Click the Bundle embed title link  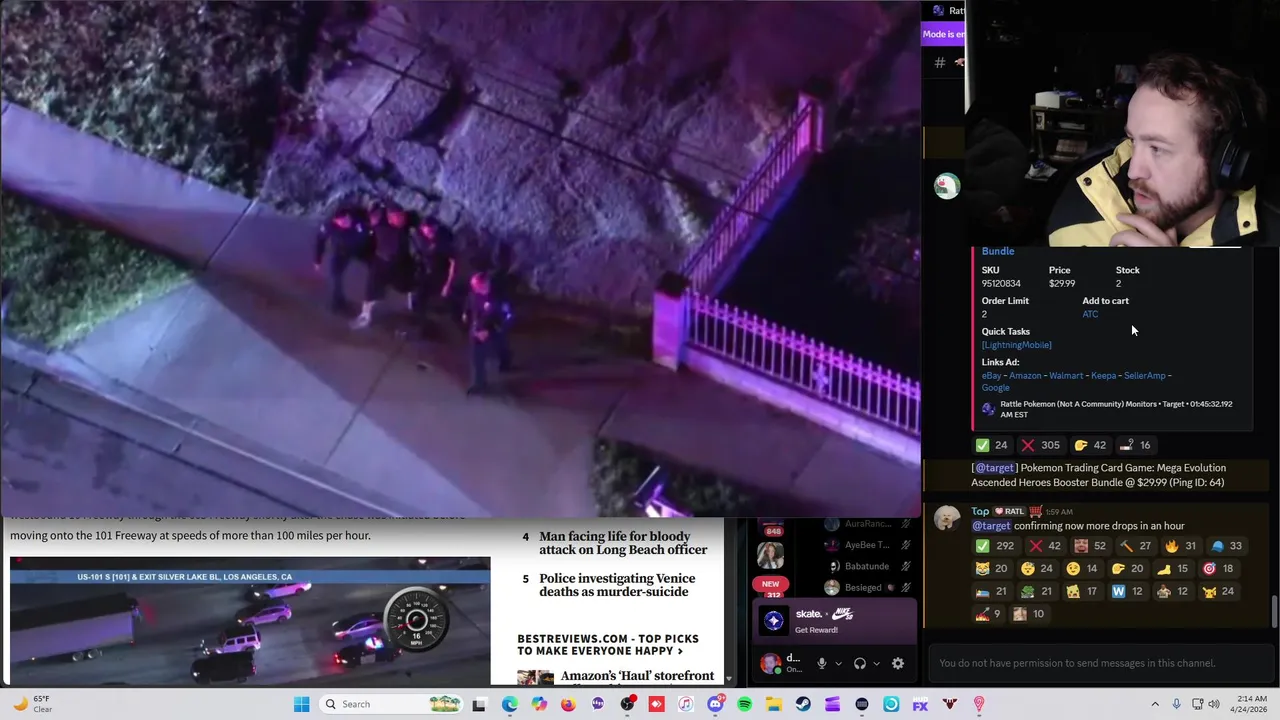click(x=998, y=251)
